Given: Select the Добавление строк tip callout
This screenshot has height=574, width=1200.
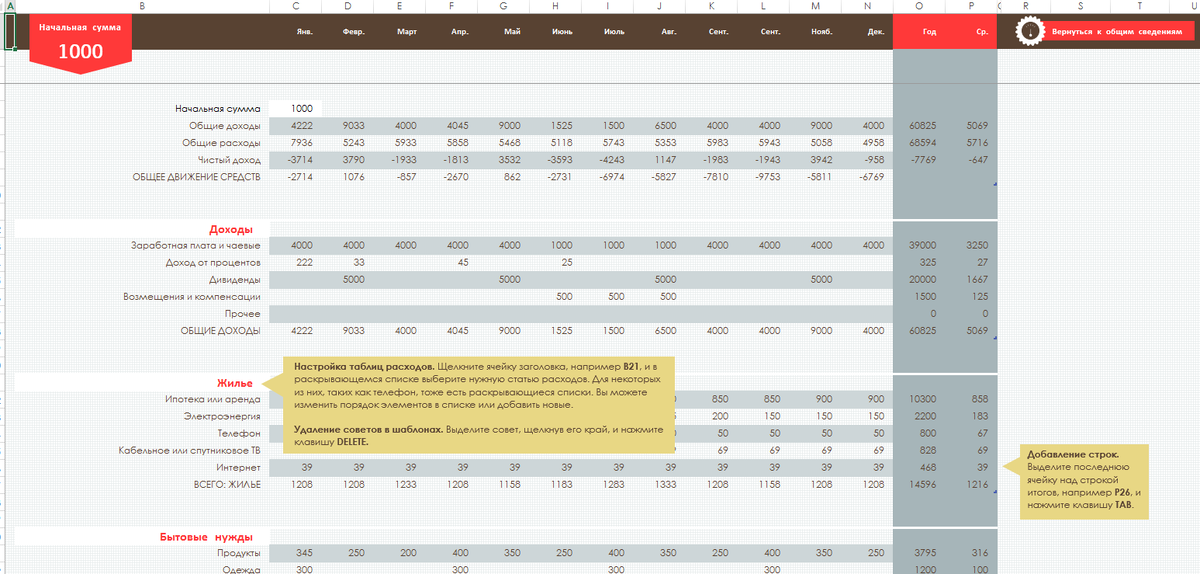Looking at the screenshot, I should pyautogui.click(x=1081, y=483).
